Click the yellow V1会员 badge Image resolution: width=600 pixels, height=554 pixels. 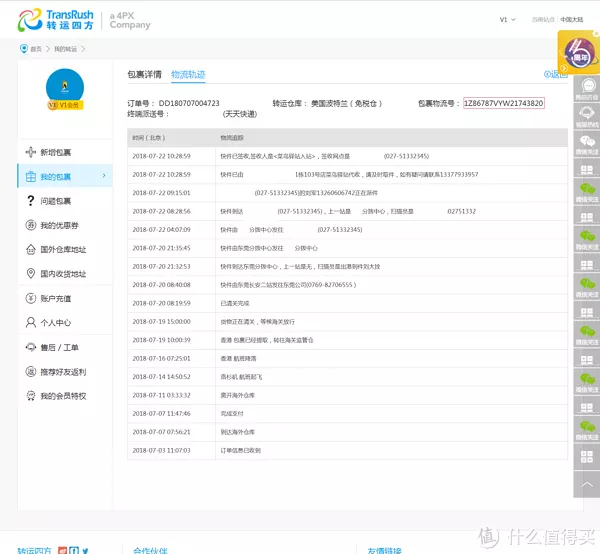pos(65,105)
